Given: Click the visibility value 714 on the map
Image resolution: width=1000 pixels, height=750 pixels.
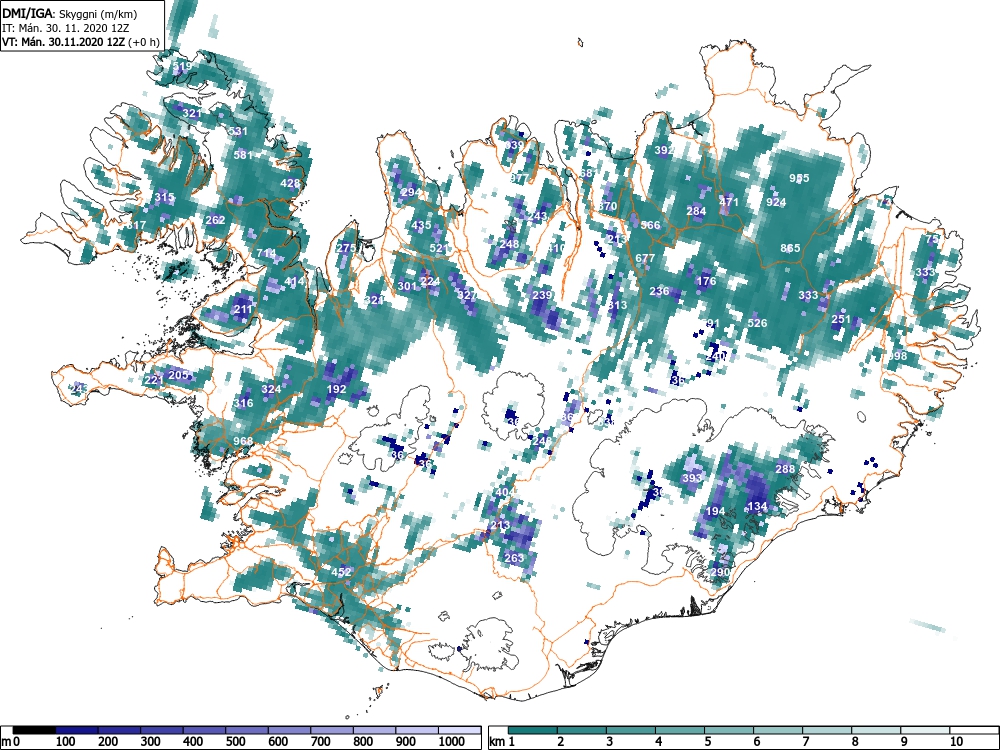Looking at the screenshot, I should 267,253.
